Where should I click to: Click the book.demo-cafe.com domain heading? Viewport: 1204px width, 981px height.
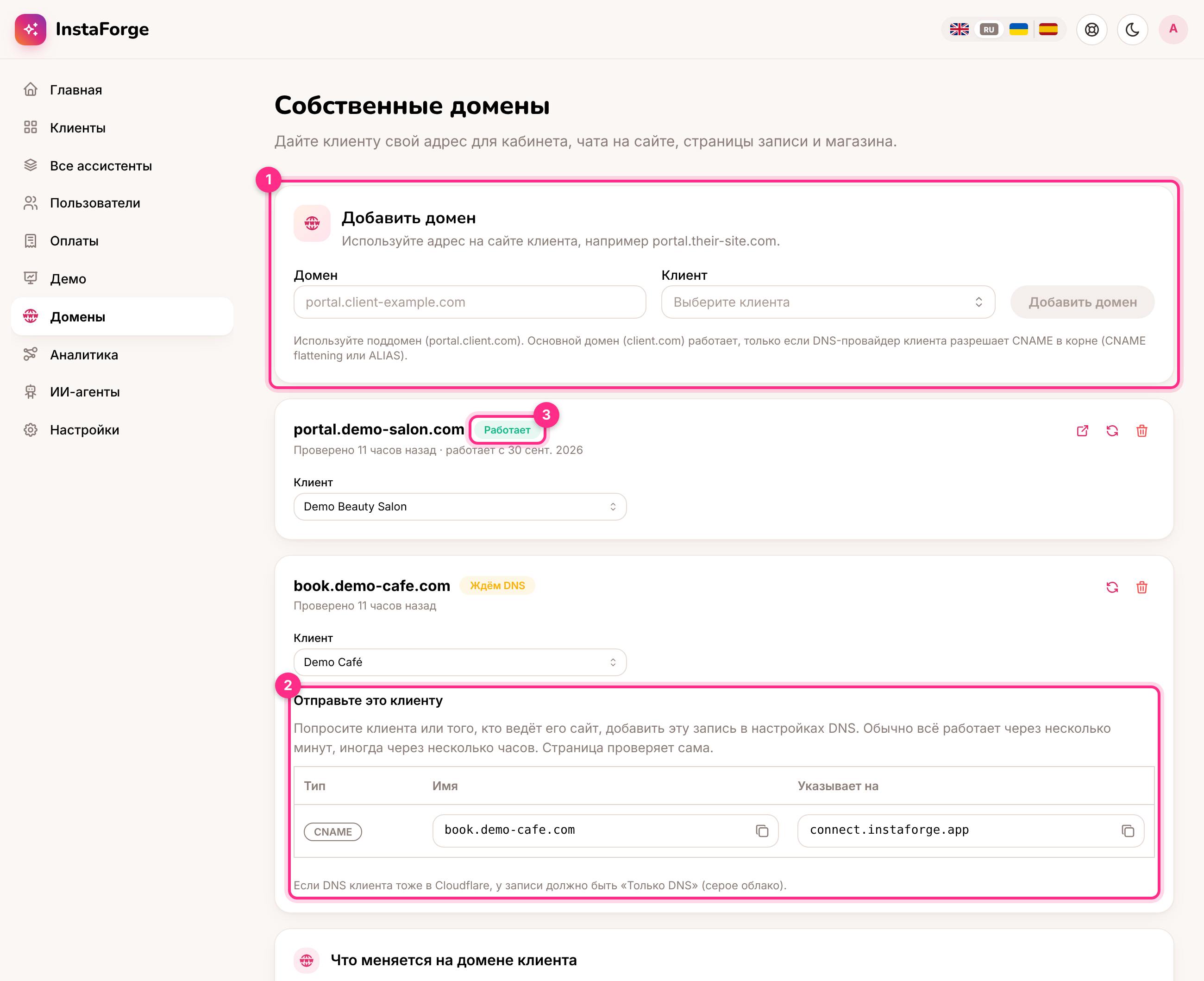point(372,585)
